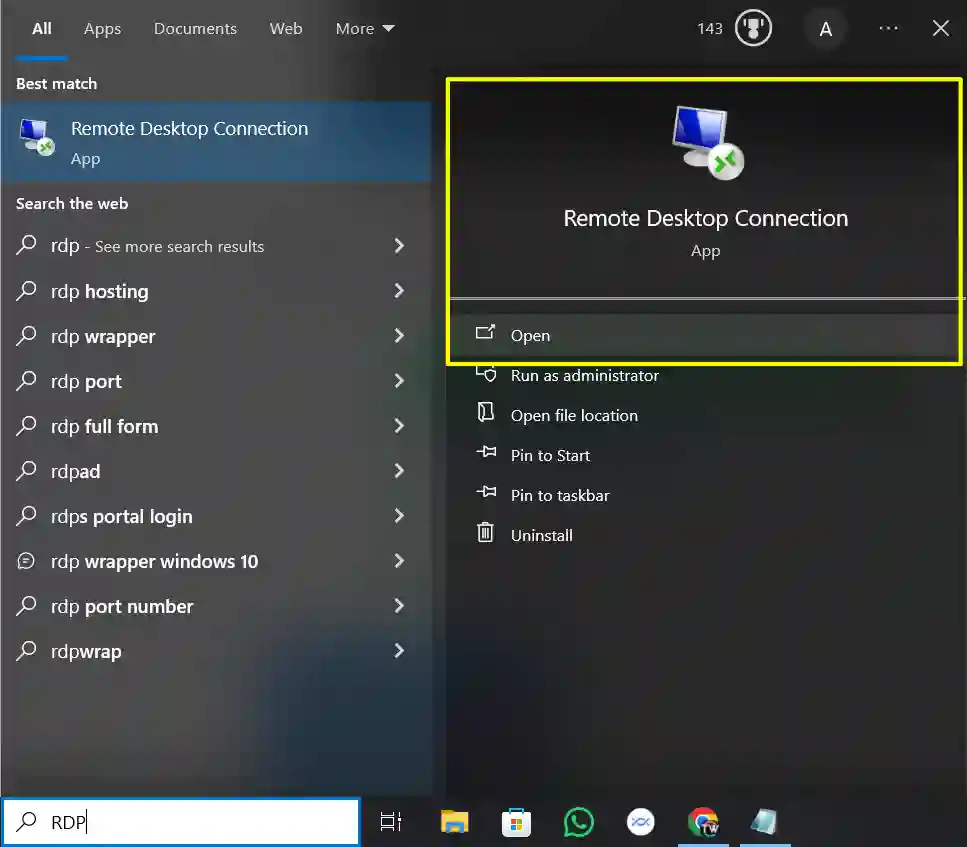Viewport: 967px width, 847px height.
Task: Click the Pin to Start pin icon
Action: pyautogui.click(x=486, y=452)
